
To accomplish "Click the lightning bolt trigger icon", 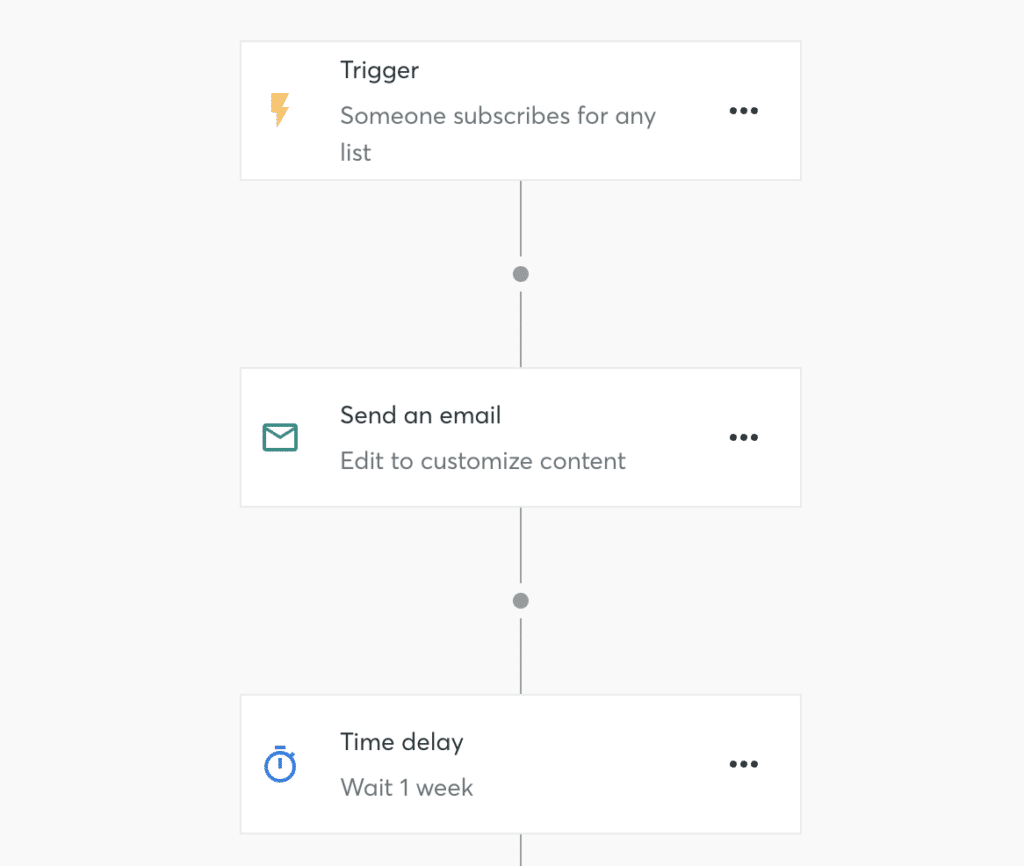I will tap(279, 110).
